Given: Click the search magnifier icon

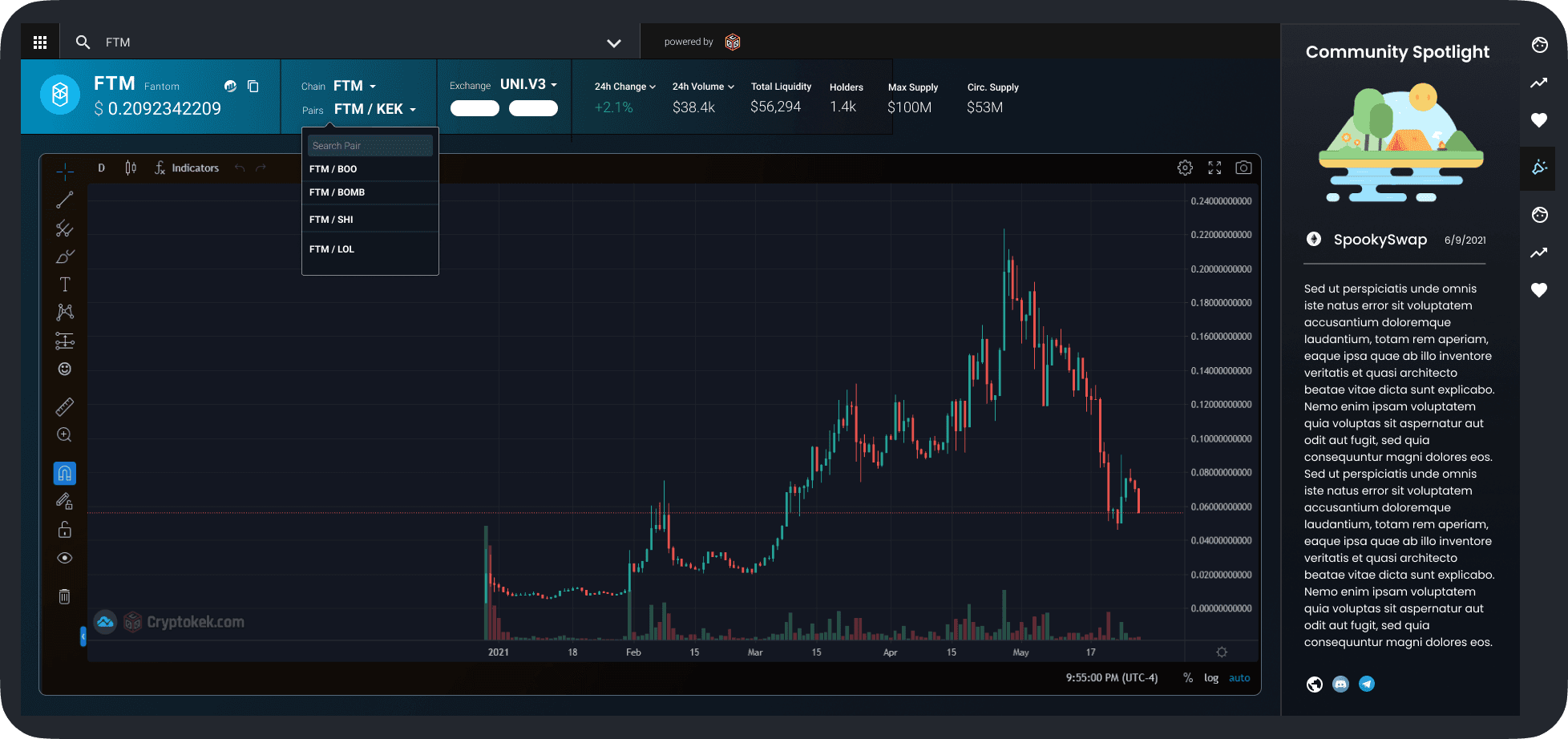Looking at the screenshot, I should coord(83,42).
